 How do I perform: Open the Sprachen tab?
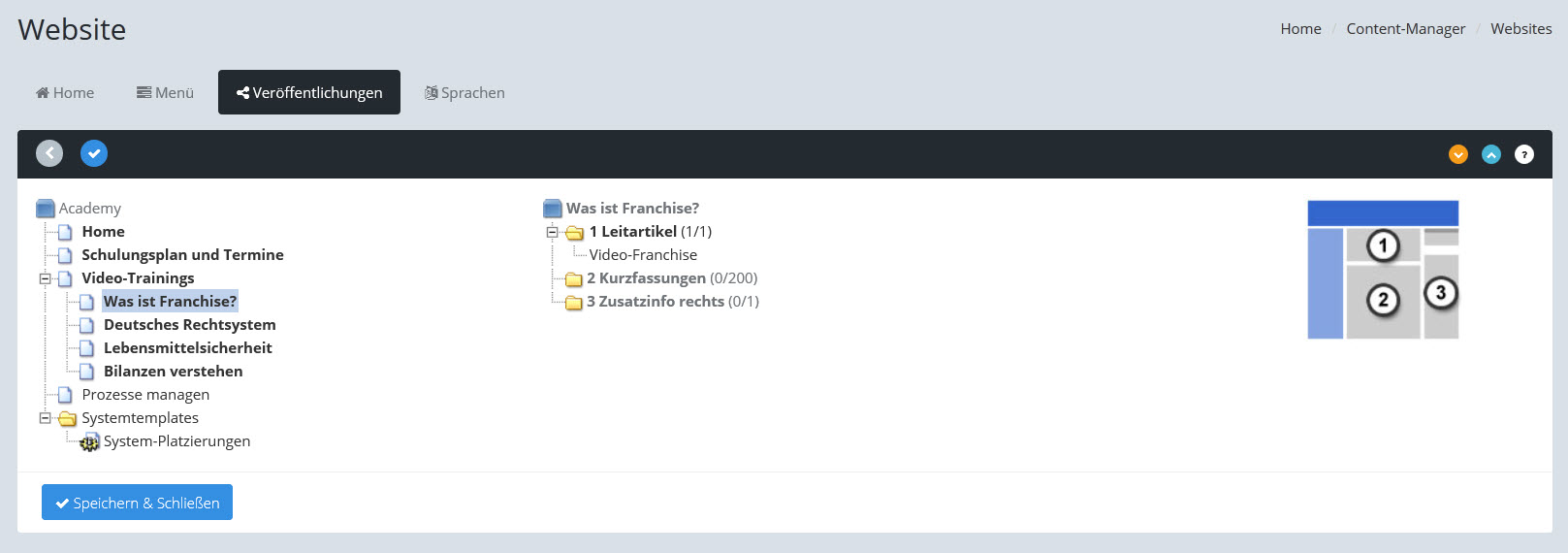click(464, 93)
